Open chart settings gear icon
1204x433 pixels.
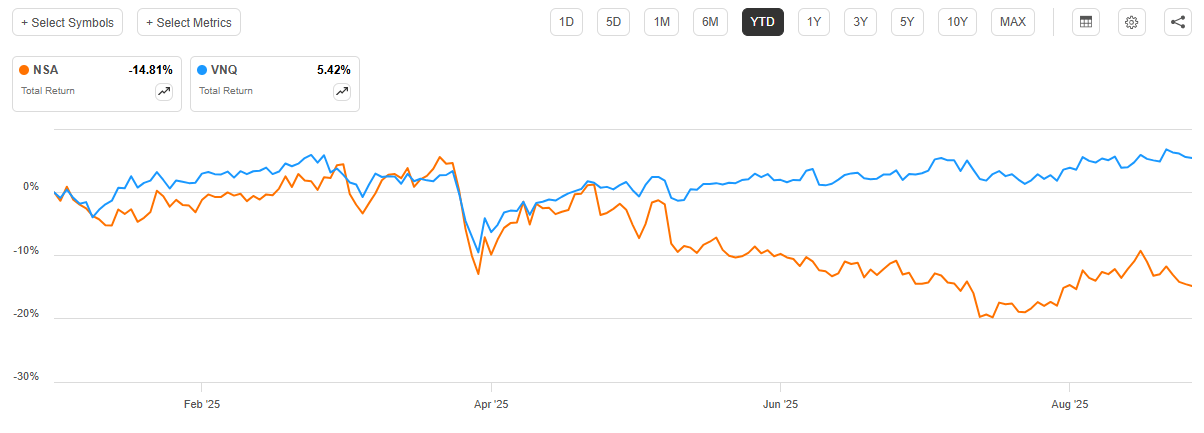[x=1132, y=22]
